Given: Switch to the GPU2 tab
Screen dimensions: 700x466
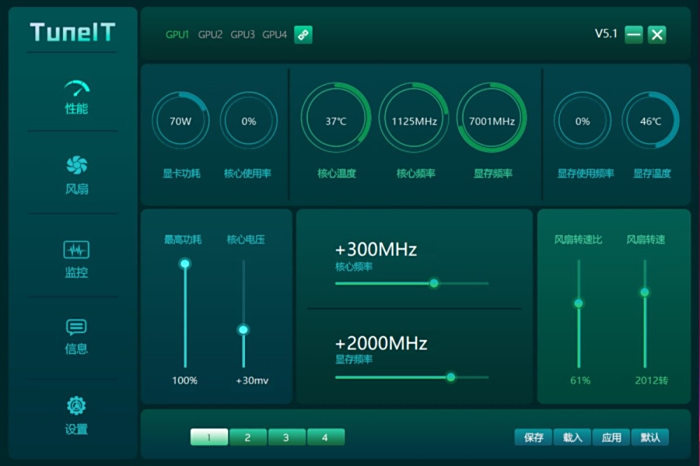Looking at the screenshot, I should tap(210, 34).
